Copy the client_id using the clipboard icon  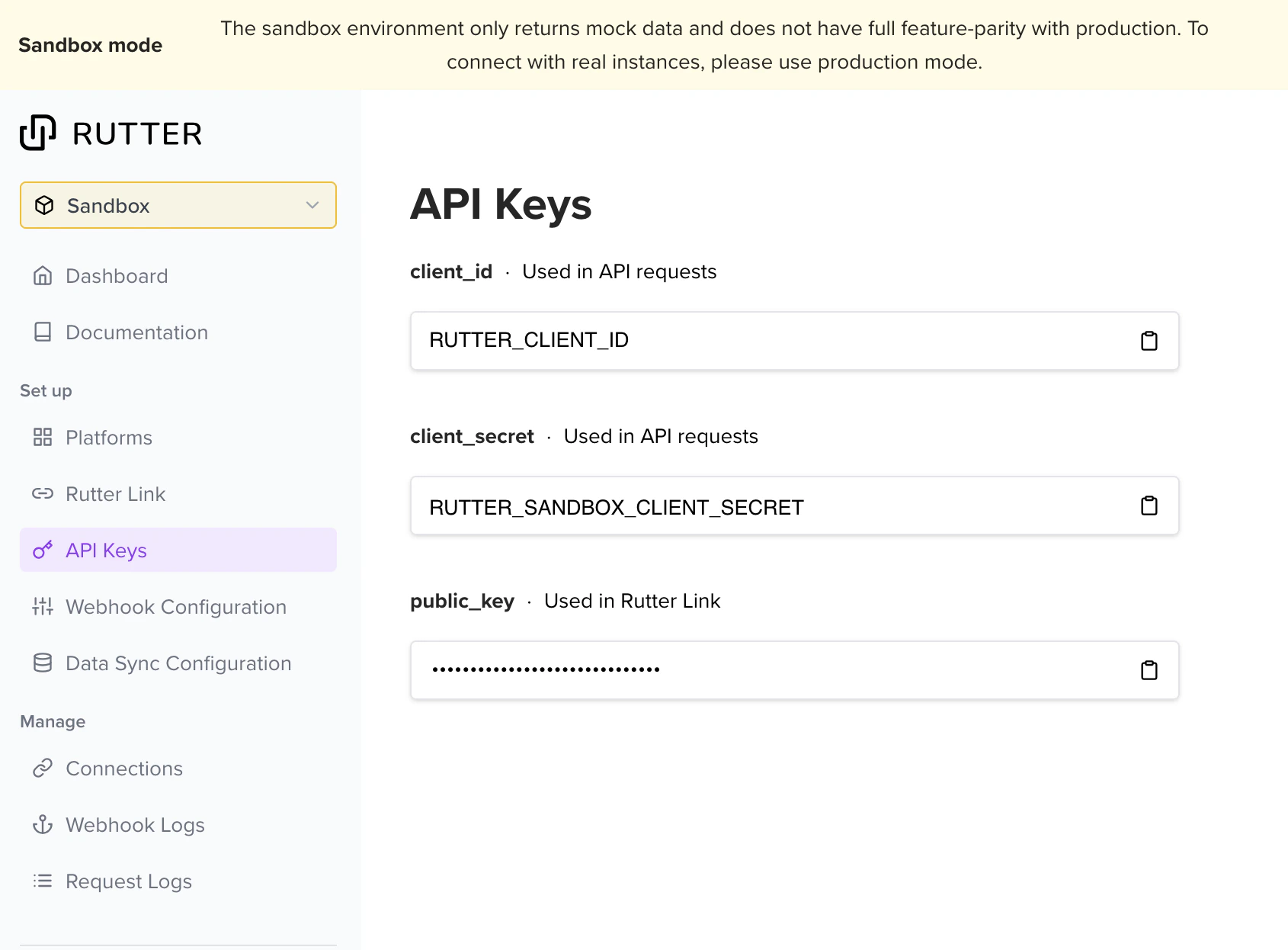(x=1149, y=341)
